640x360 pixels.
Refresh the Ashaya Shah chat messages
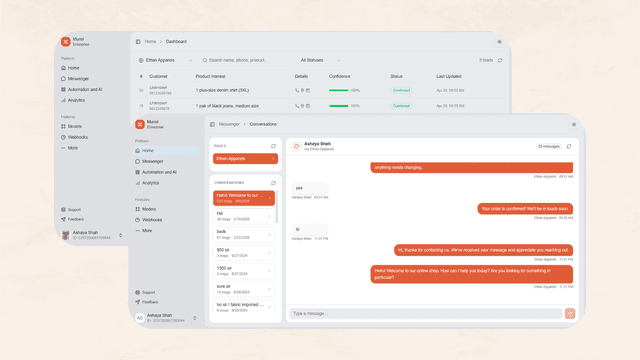pyautogui.click(x=569, y=146)
